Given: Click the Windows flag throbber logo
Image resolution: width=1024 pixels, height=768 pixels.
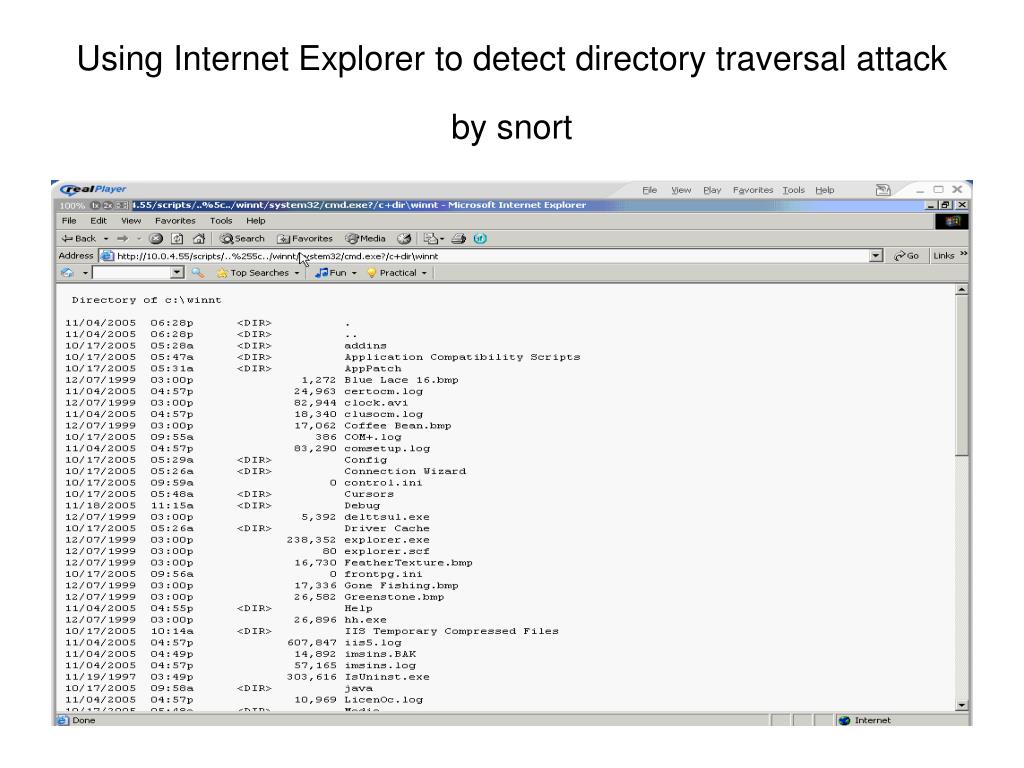Looking at the screenshot, I should pos(952,221).
